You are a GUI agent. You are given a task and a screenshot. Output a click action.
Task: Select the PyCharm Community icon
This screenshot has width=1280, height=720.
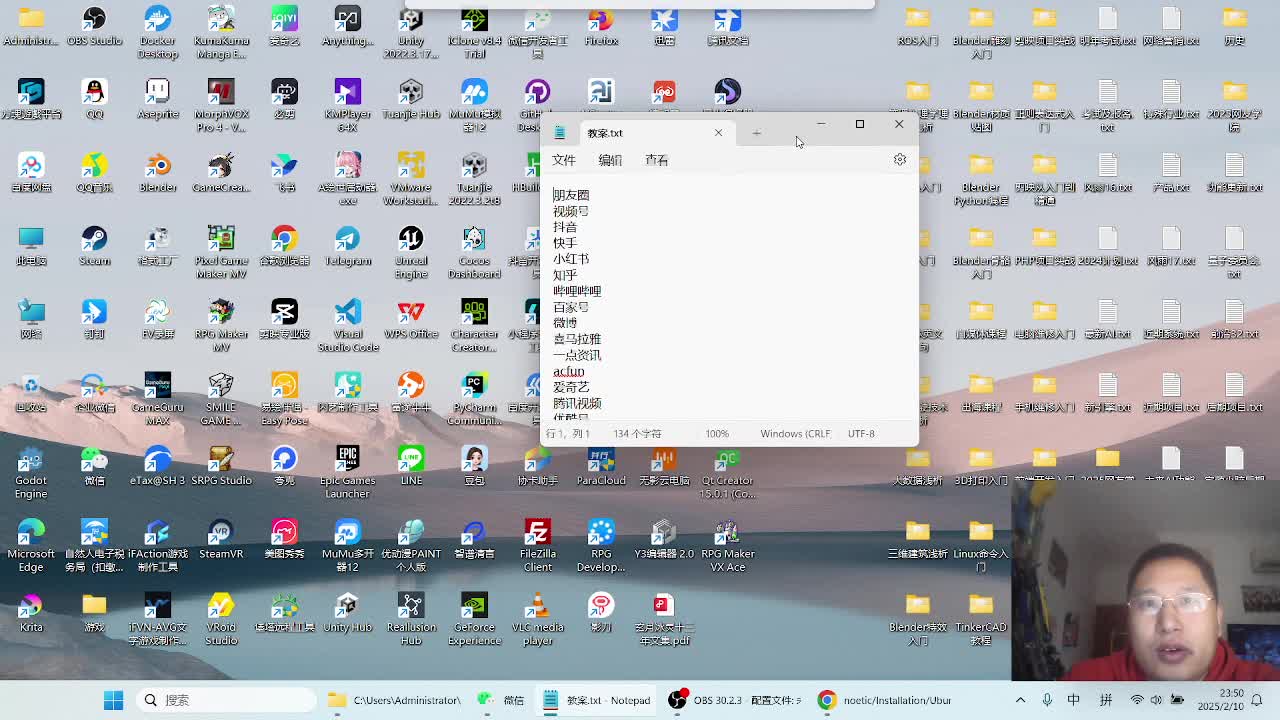tap(474, 398)
